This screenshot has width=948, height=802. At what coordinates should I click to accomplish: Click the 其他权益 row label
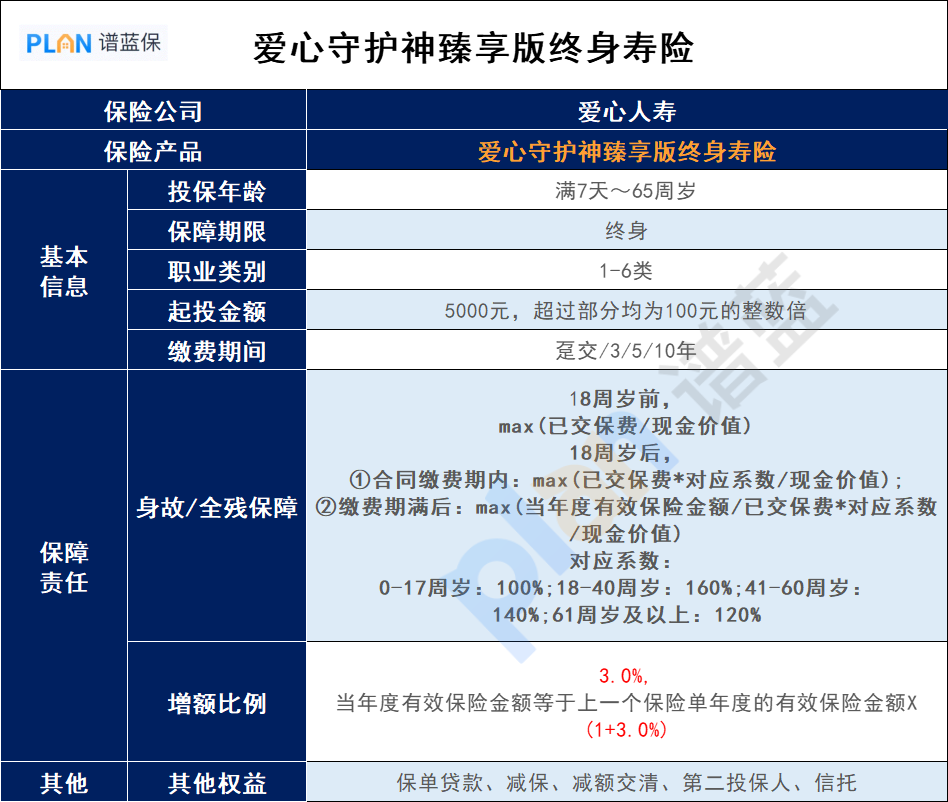217,783
